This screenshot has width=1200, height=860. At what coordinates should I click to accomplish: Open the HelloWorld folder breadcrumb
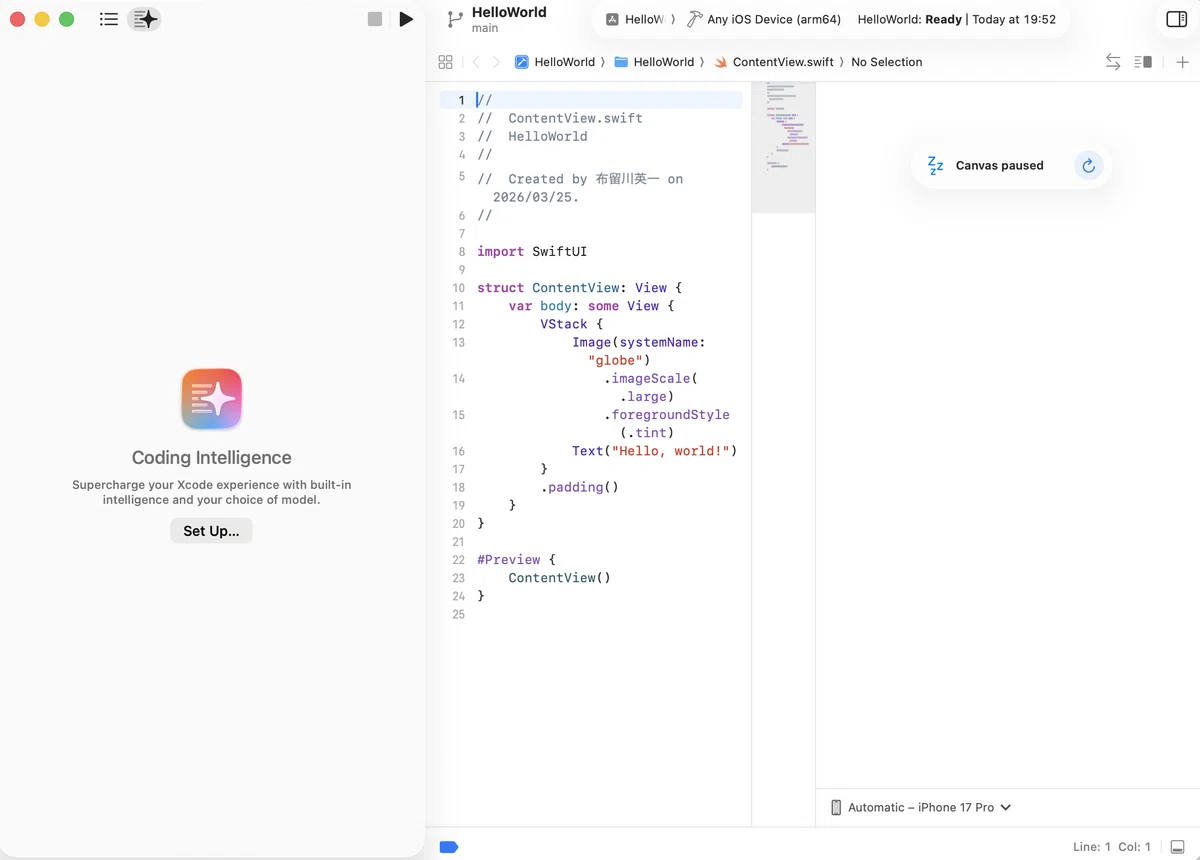click(x=654, y=62)
